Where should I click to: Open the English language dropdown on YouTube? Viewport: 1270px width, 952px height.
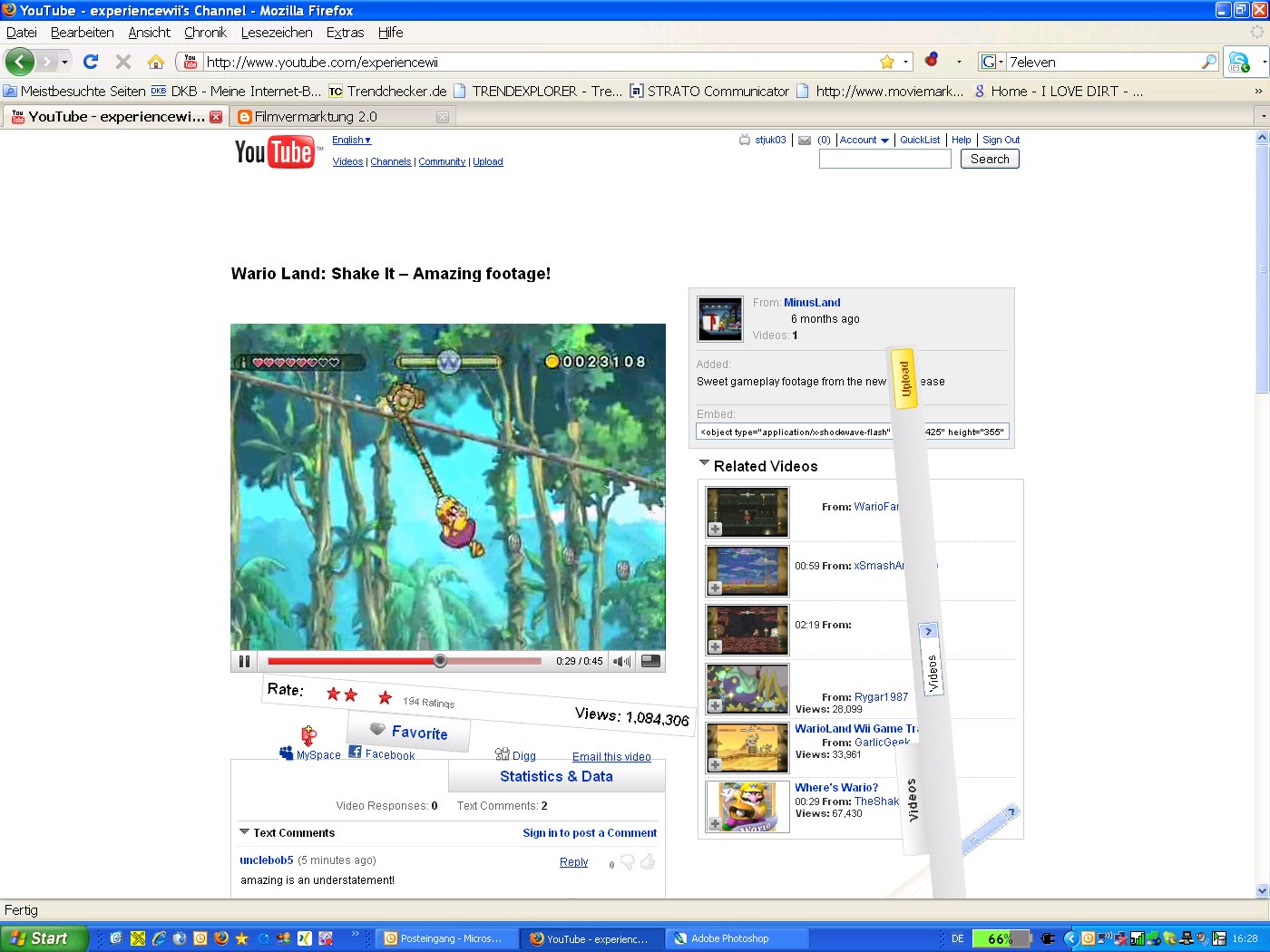pyautogui.click(x=351, y=140)
